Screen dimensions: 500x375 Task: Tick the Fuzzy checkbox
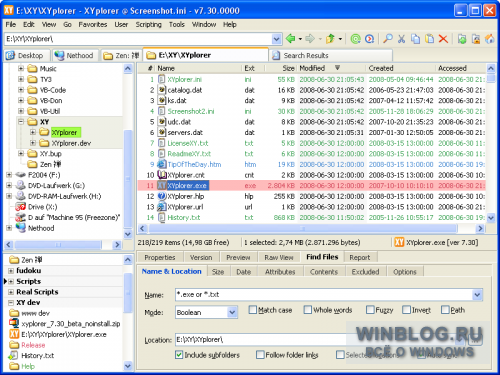pyautogui.click(x=370, y=310)
